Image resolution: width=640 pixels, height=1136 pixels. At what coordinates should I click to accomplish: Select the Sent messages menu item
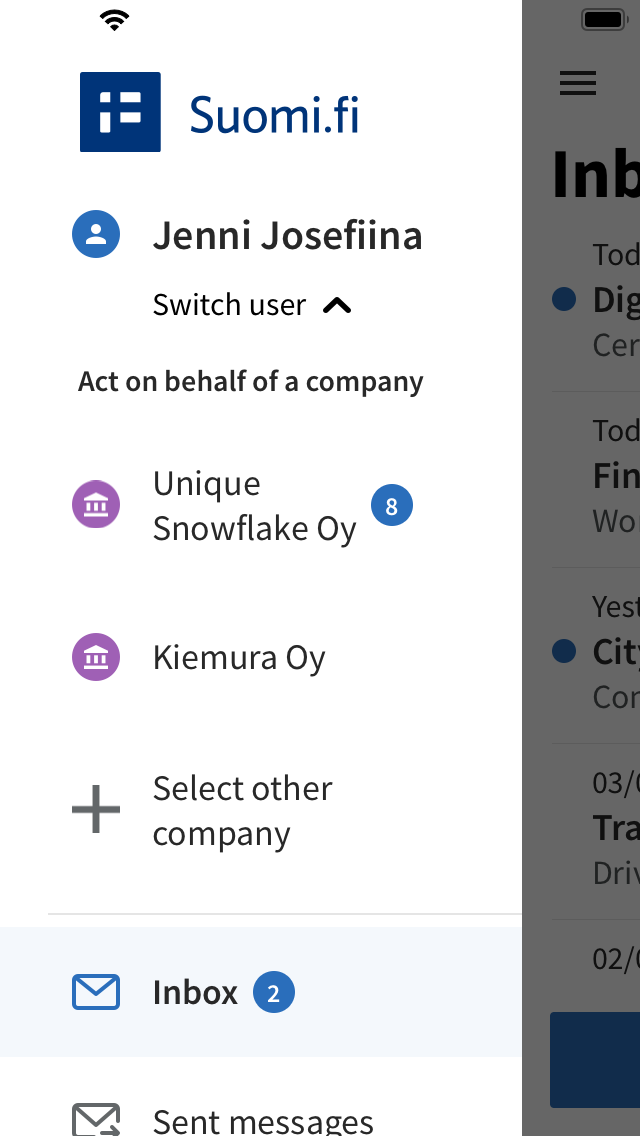coord(262,1118)
